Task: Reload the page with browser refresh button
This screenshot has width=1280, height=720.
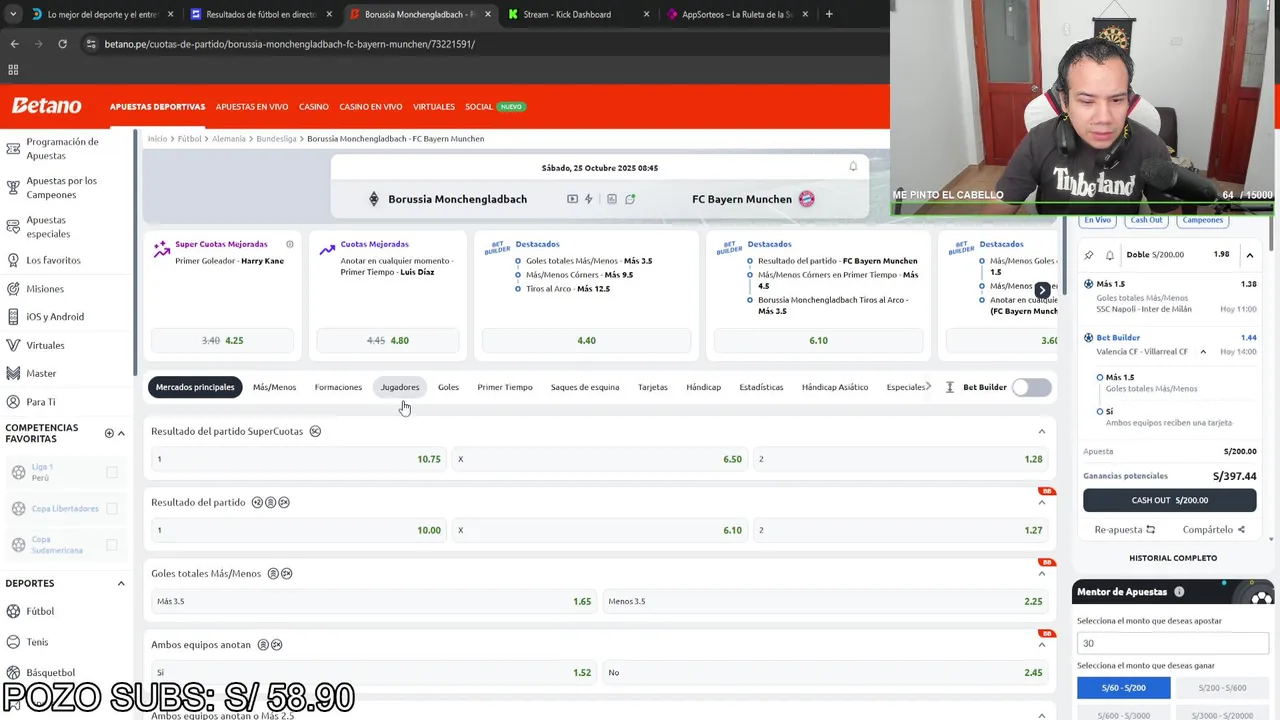Action: point(62,44)
